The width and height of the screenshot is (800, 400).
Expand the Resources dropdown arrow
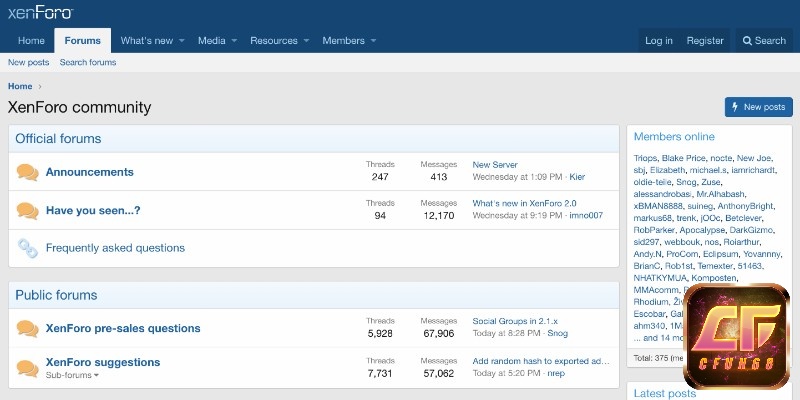point(306,41)
